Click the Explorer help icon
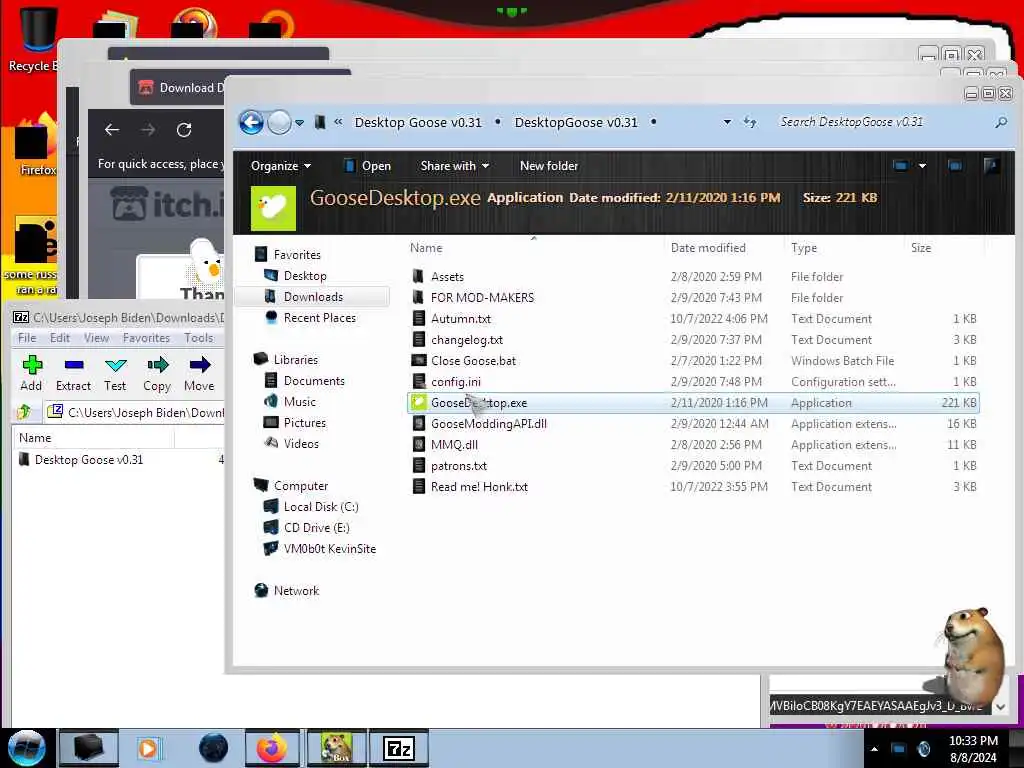1024x768 pixels. 991,166
